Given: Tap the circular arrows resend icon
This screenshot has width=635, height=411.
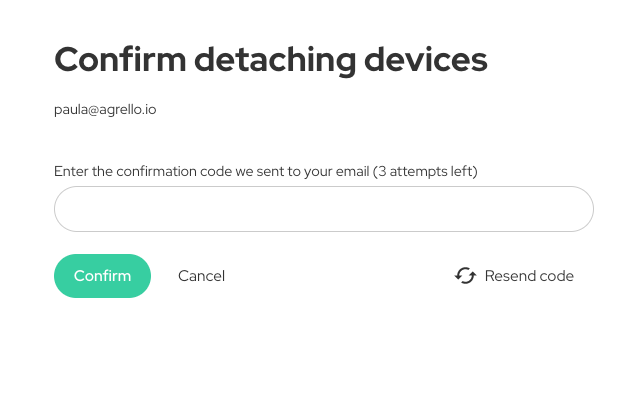Looking at the screenshot, I should tap(465, 276).
